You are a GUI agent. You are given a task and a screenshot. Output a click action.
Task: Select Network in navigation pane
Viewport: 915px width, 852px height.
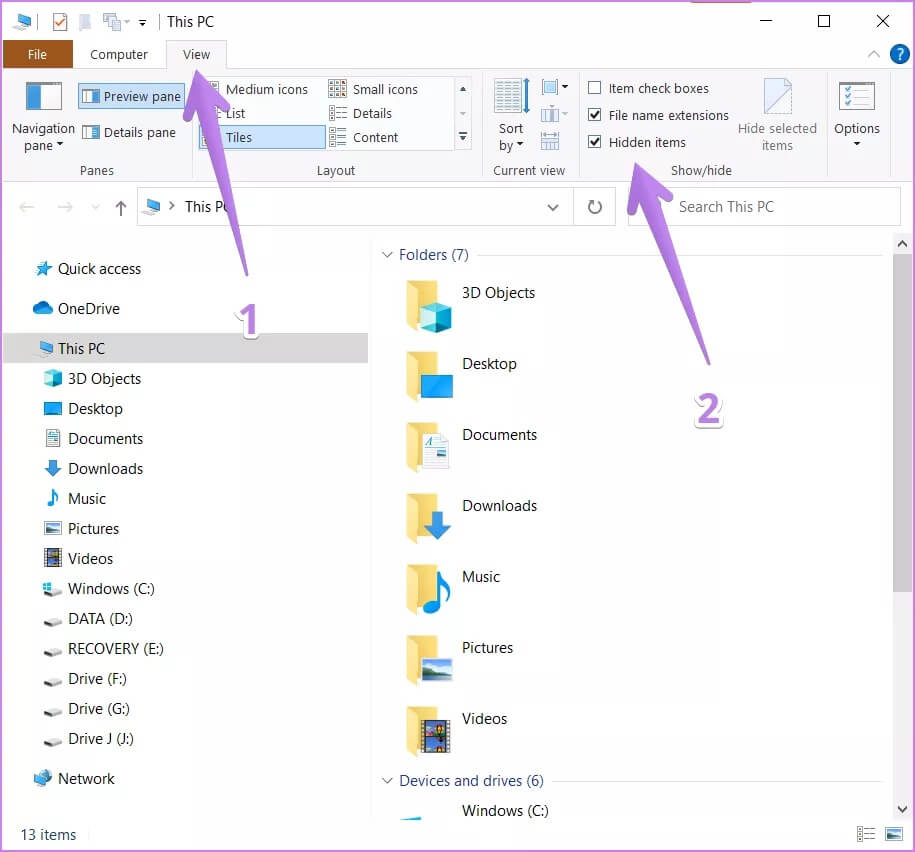[x=74, y=778]
